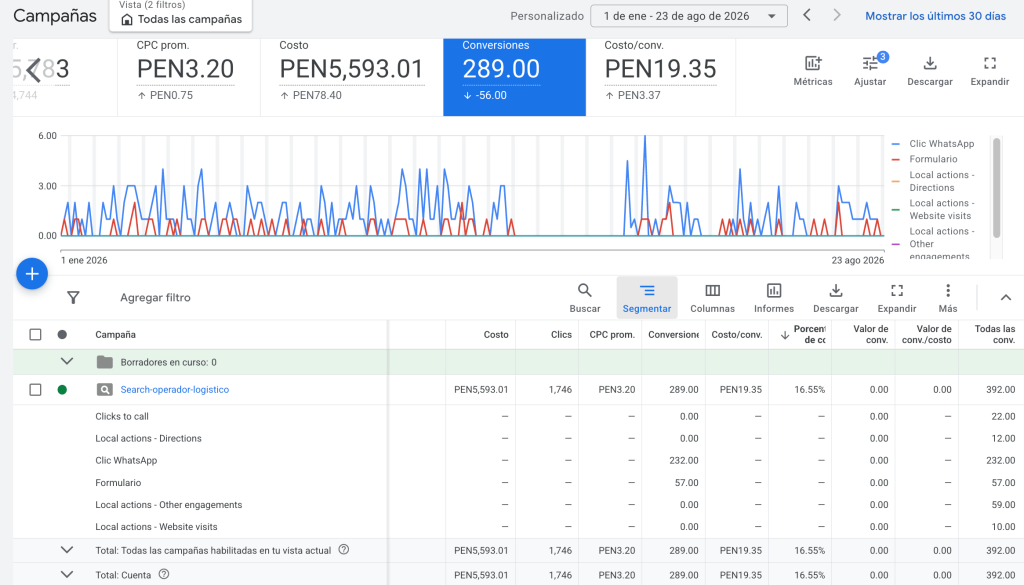Image resolution: width=1024 pixels, height=585 pixels.
Task: Click the blue plus create button
Action: 32,274
